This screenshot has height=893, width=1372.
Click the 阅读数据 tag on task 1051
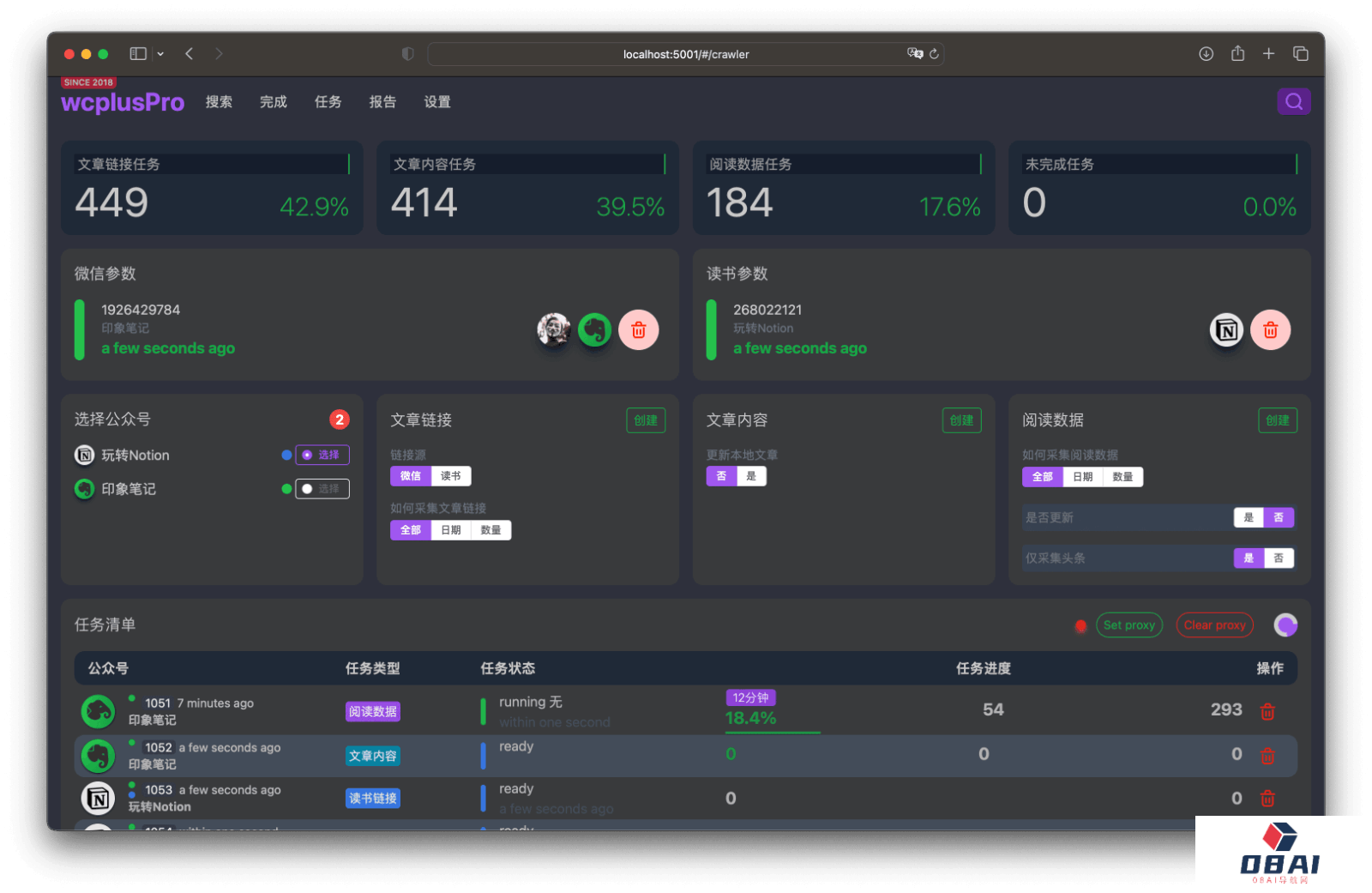(x=373, y=711)
